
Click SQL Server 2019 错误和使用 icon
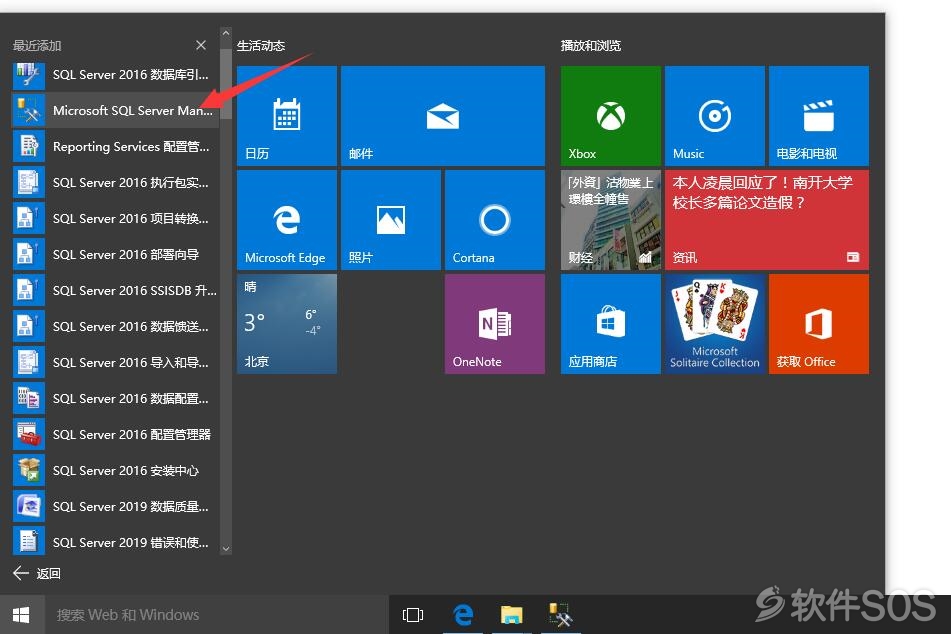[x=29, y=541]
